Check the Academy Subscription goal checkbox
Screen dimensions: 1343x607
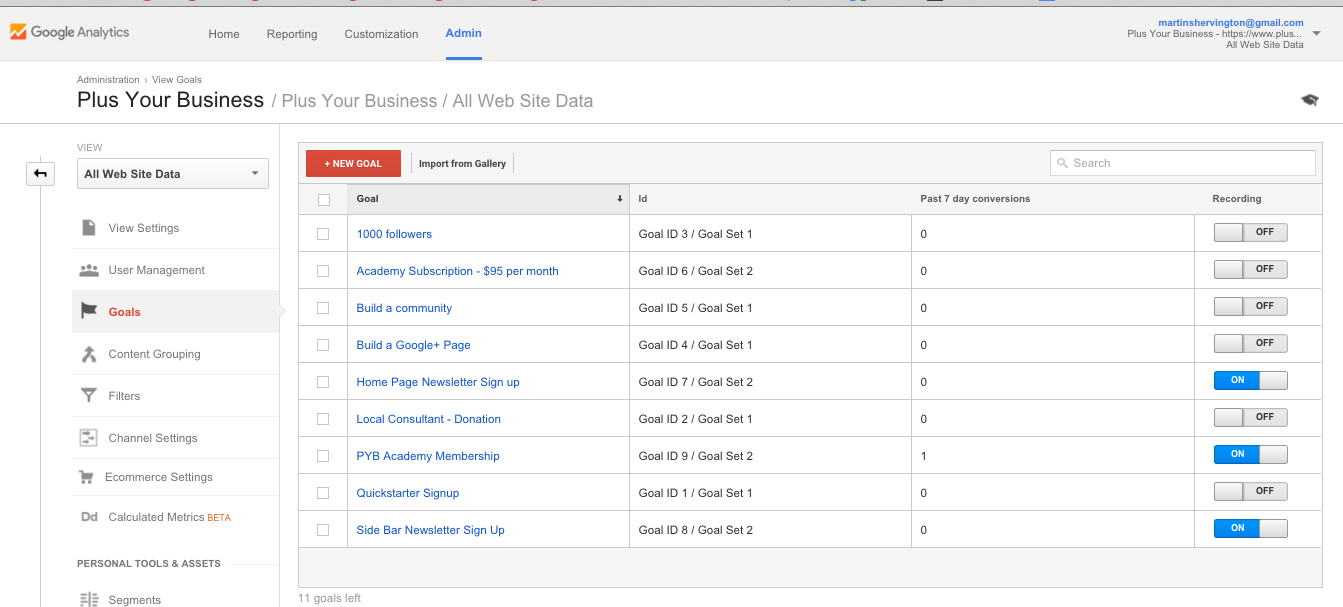pos(323,271)
